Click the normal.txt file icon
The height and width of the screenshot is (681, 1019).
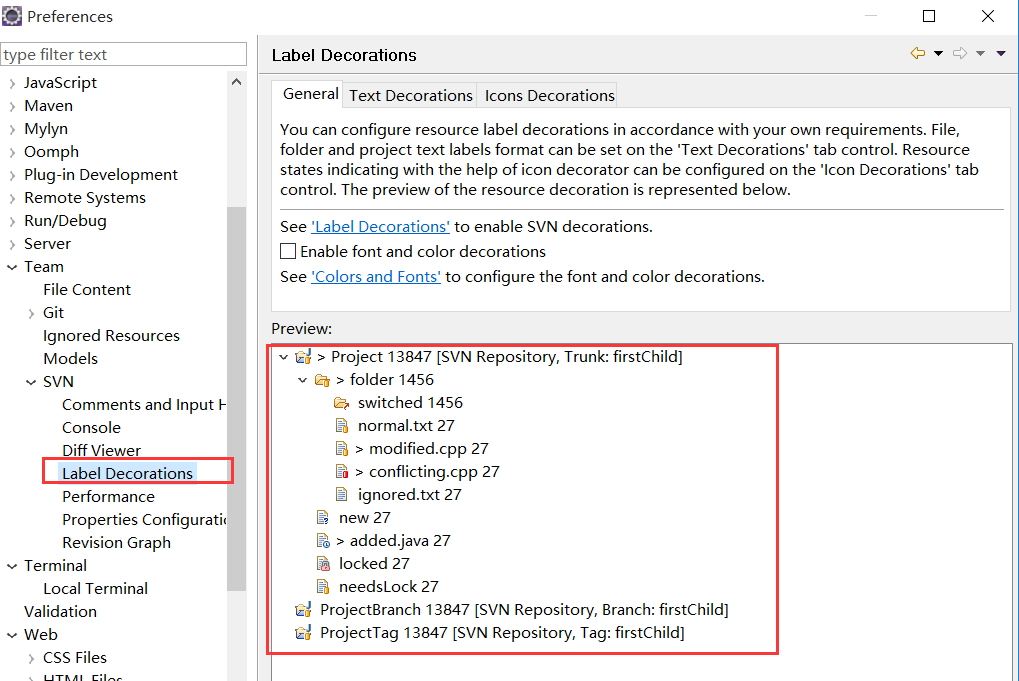(342, 426)
